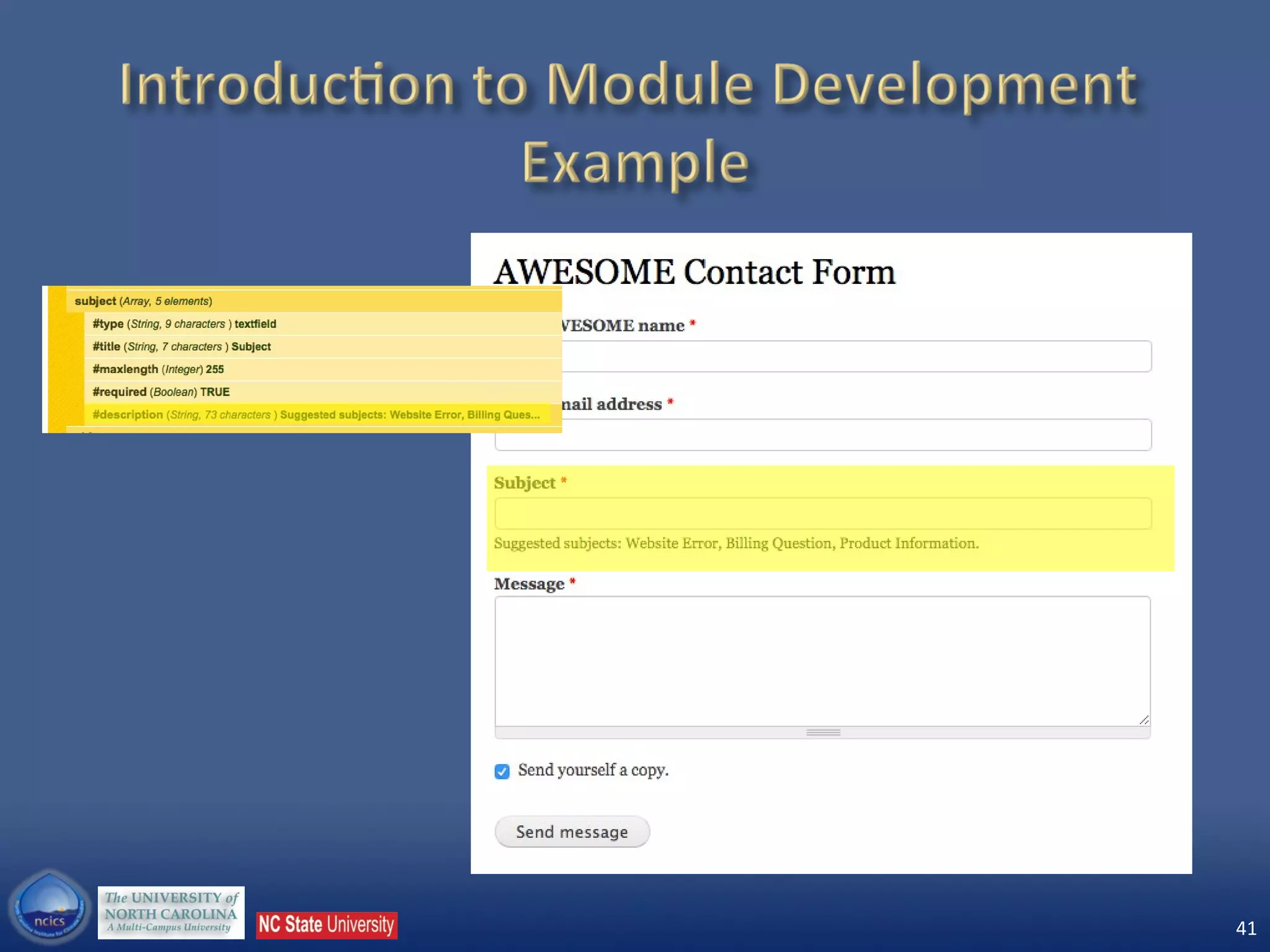Click the slide number 41
The image size is (1270, 952).
pyautogui.click(x=1245, y=928)
